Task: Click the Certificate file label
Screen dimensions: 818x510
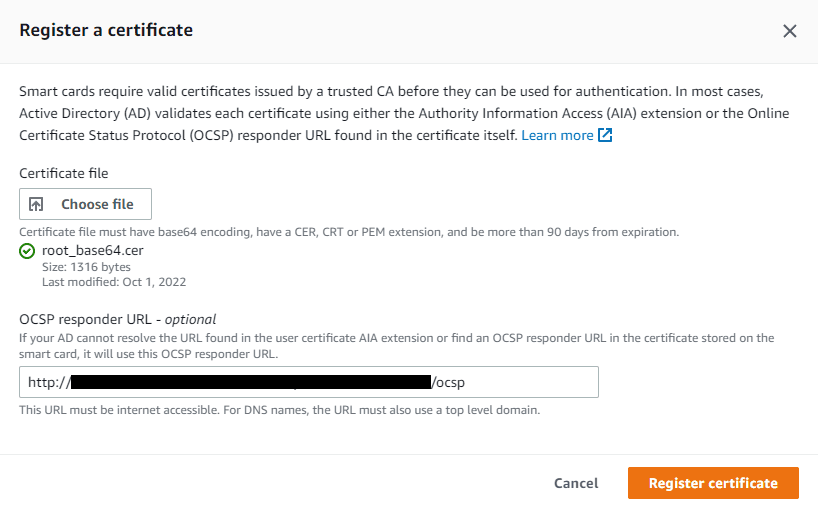Action: (64, 173)
